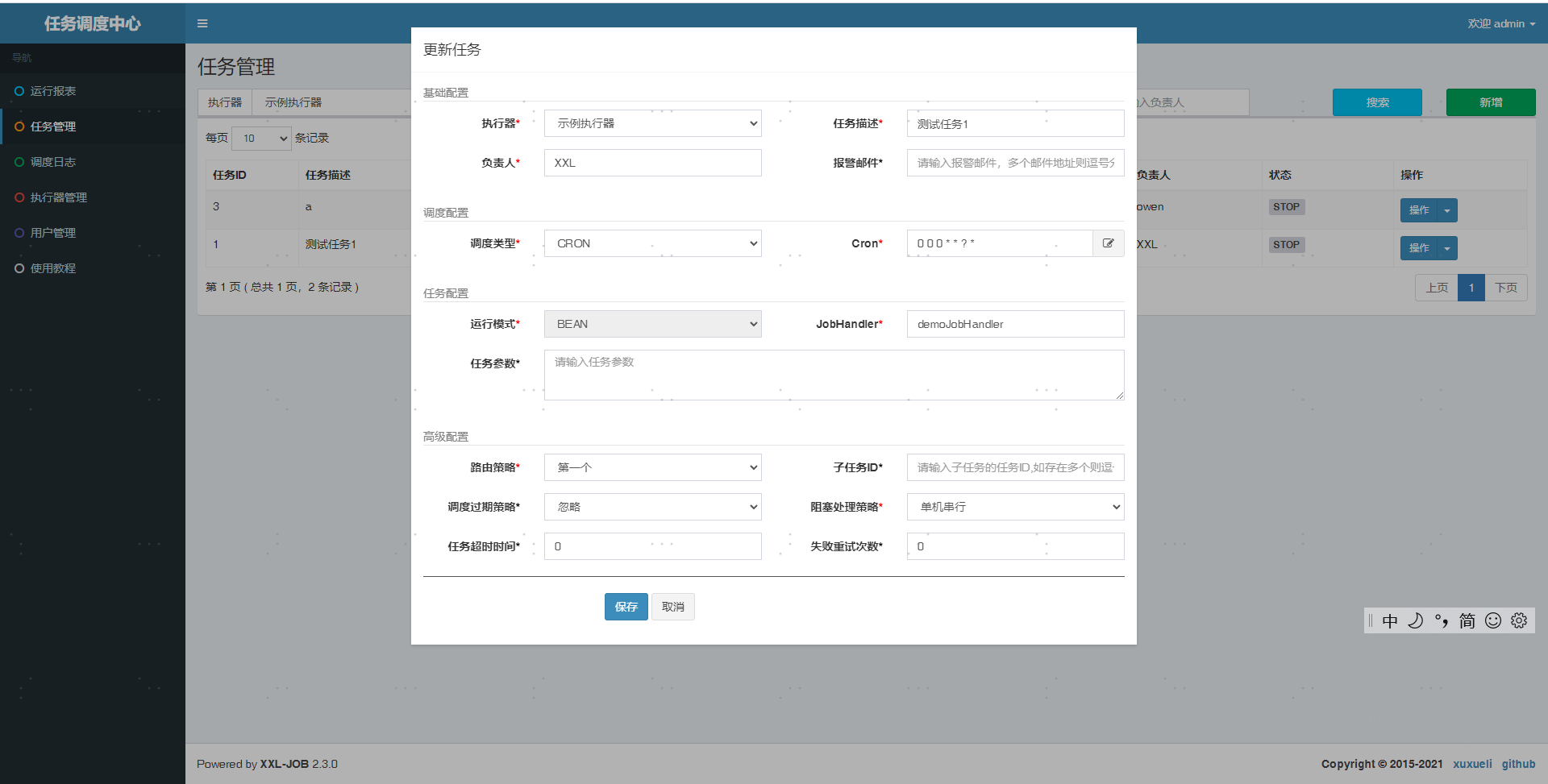Go to previous page 上页

1437,288
